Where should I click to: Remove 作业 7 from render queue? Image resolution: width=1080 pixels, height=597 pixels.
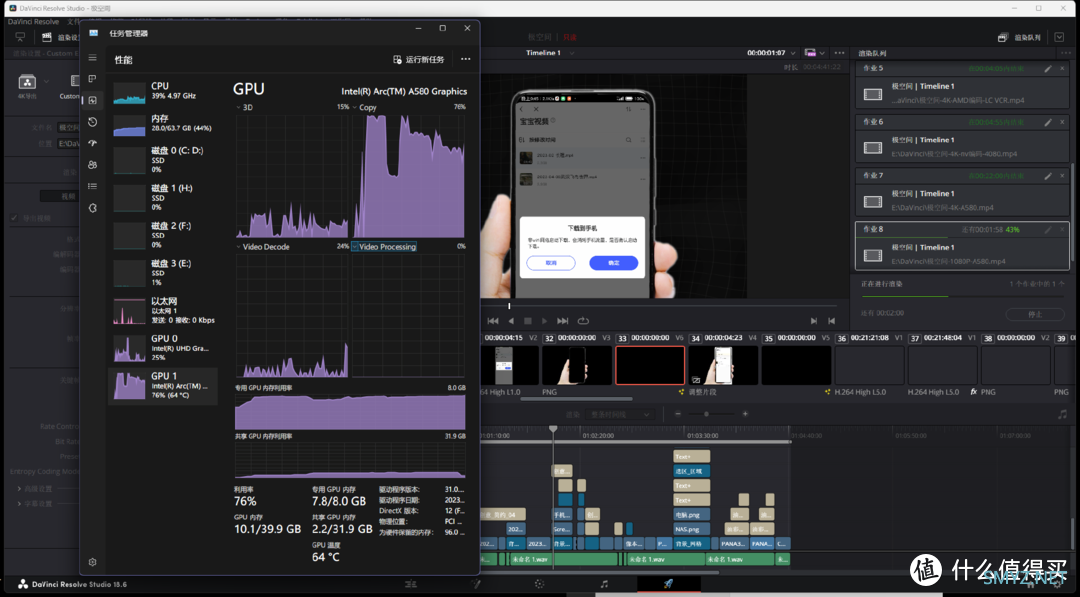[x=1062, y=176]
